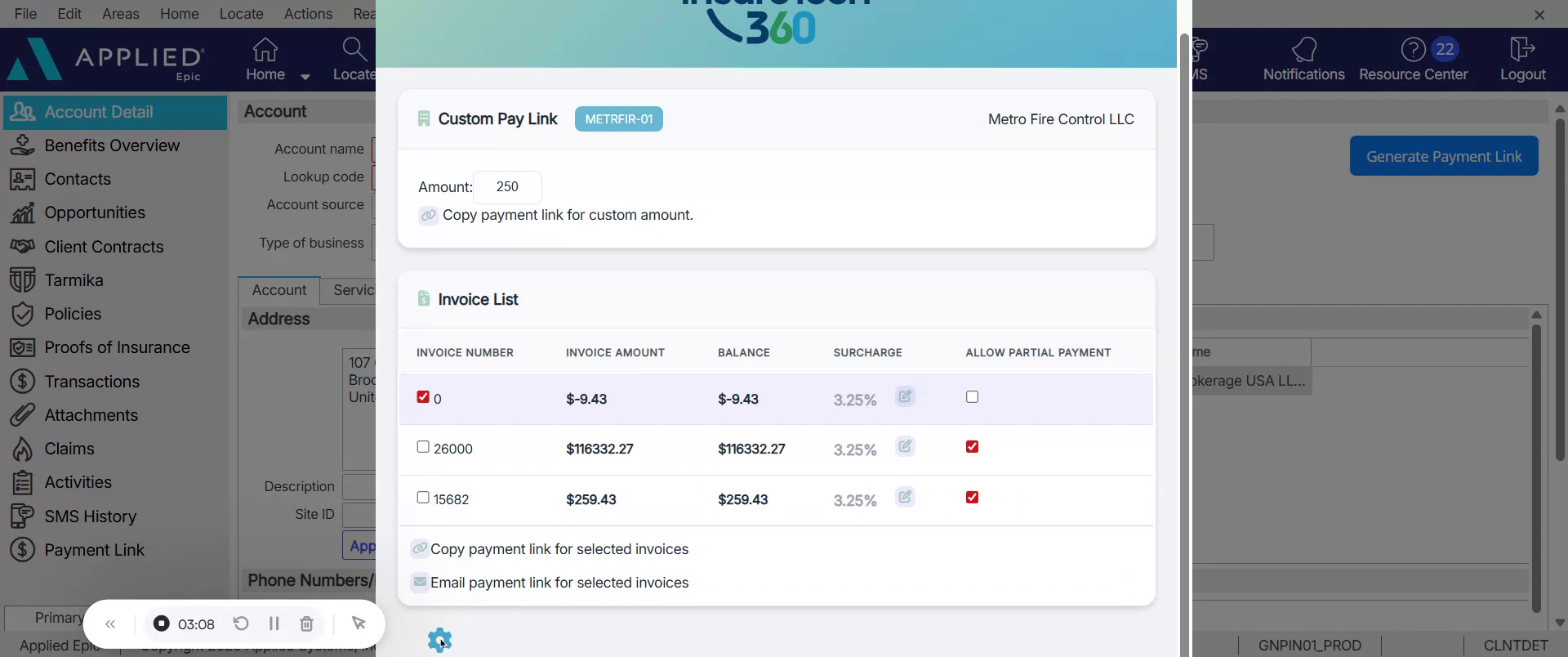The width and height of the screenshot is (1568, 657).
Task: Open the Edit menu
Action: coord(69,14)
